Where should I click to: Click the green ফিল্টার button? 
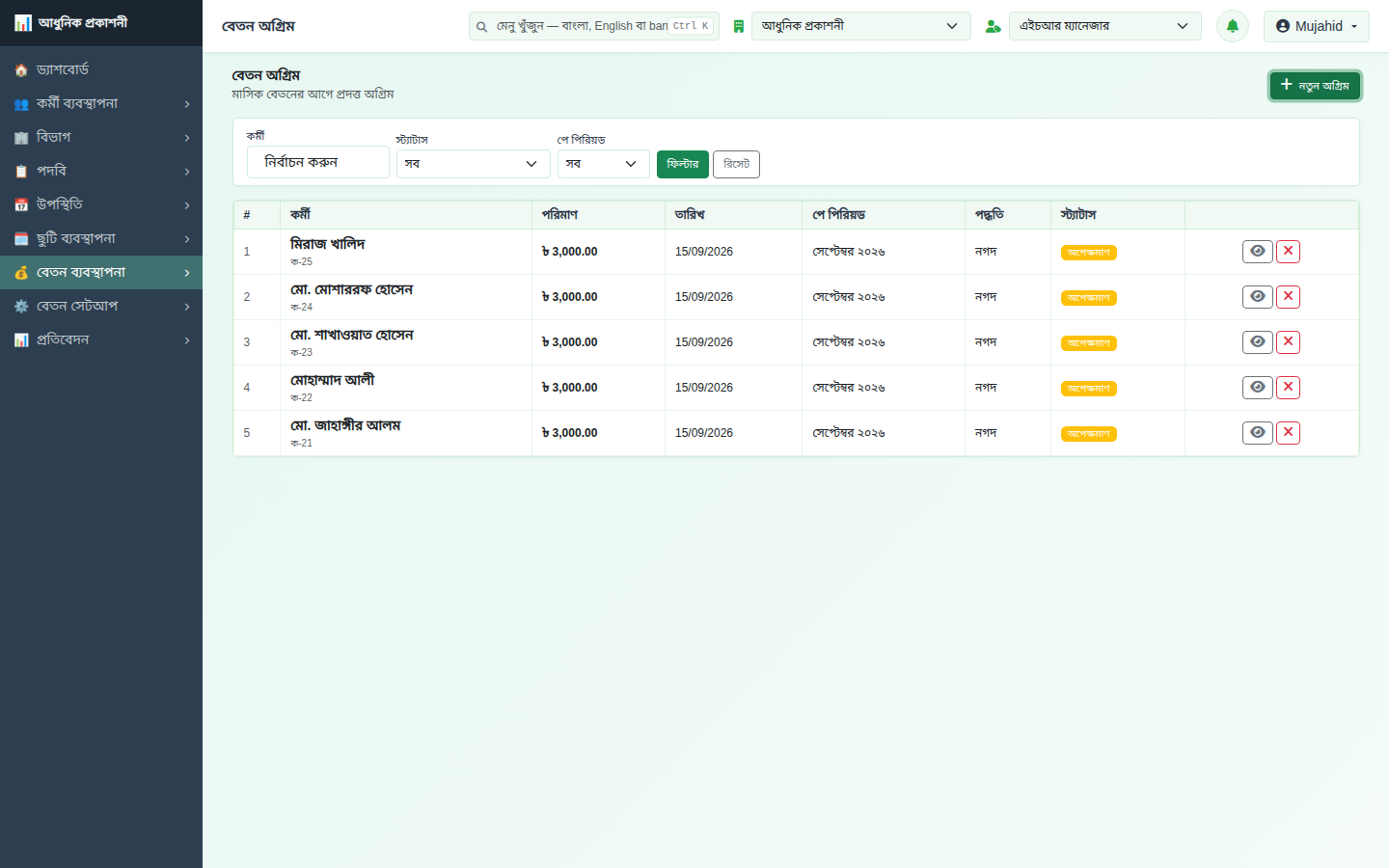tap(683, 164)
